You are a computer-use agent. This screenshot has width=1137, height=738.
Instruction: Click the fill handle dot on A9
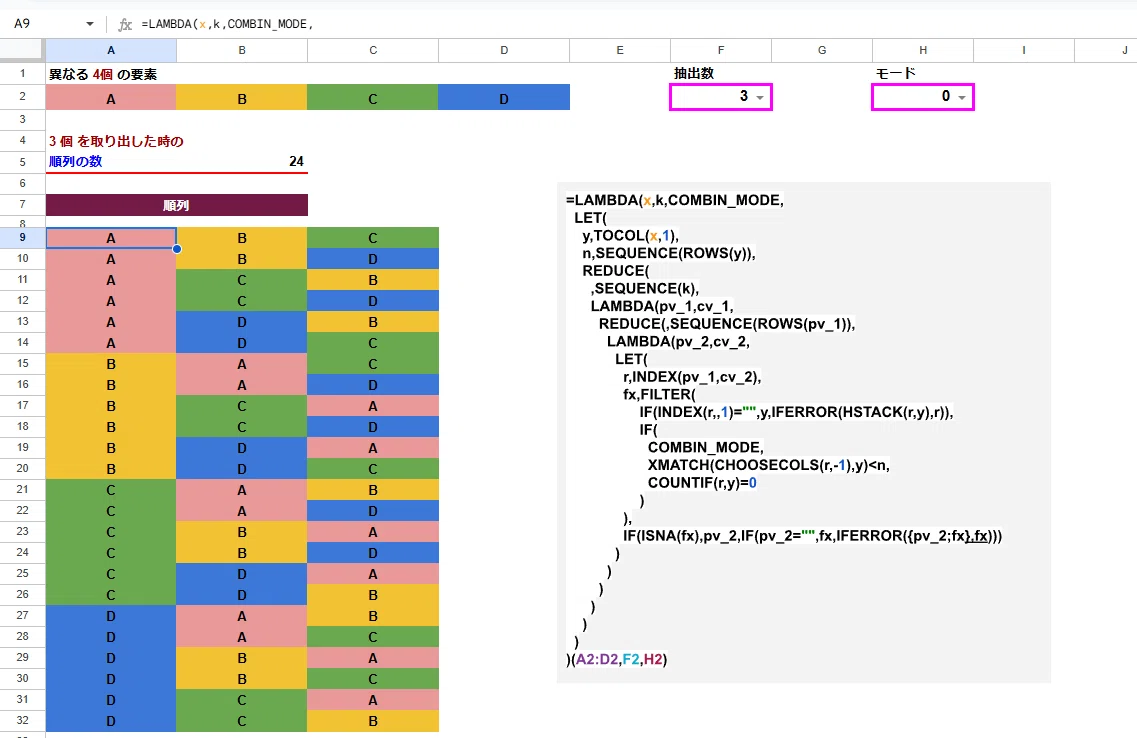tap(176, 249)
